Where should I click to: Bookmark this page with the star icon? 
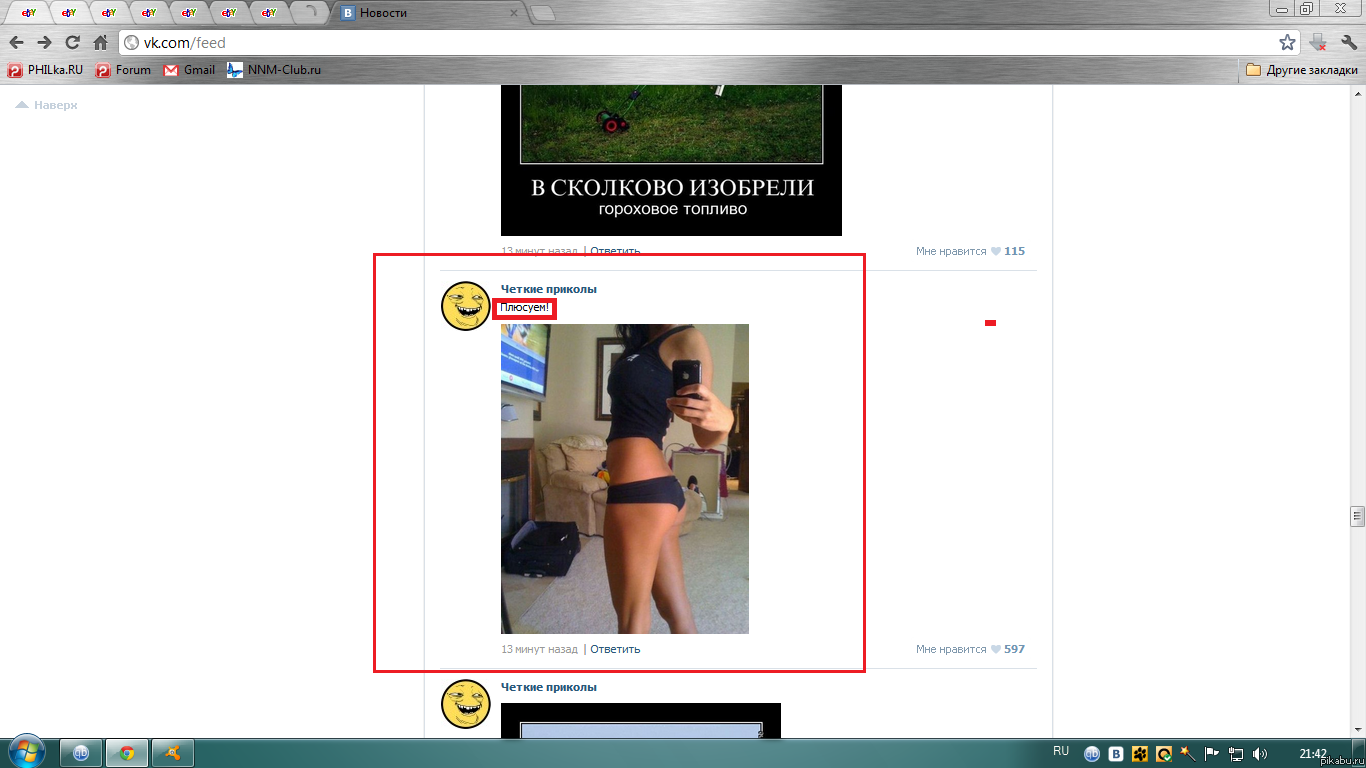[x=1287, y=43]
